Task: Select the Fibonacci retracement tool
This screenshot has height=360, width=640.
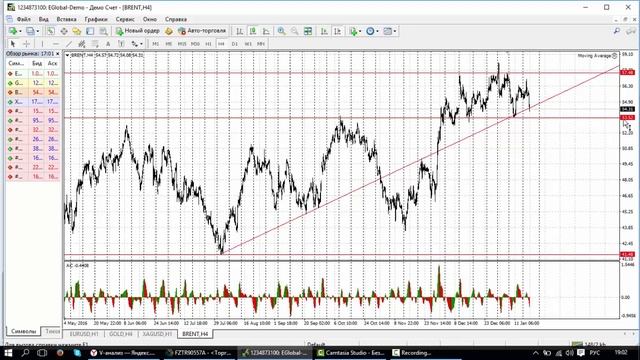Action: (95, 44)
